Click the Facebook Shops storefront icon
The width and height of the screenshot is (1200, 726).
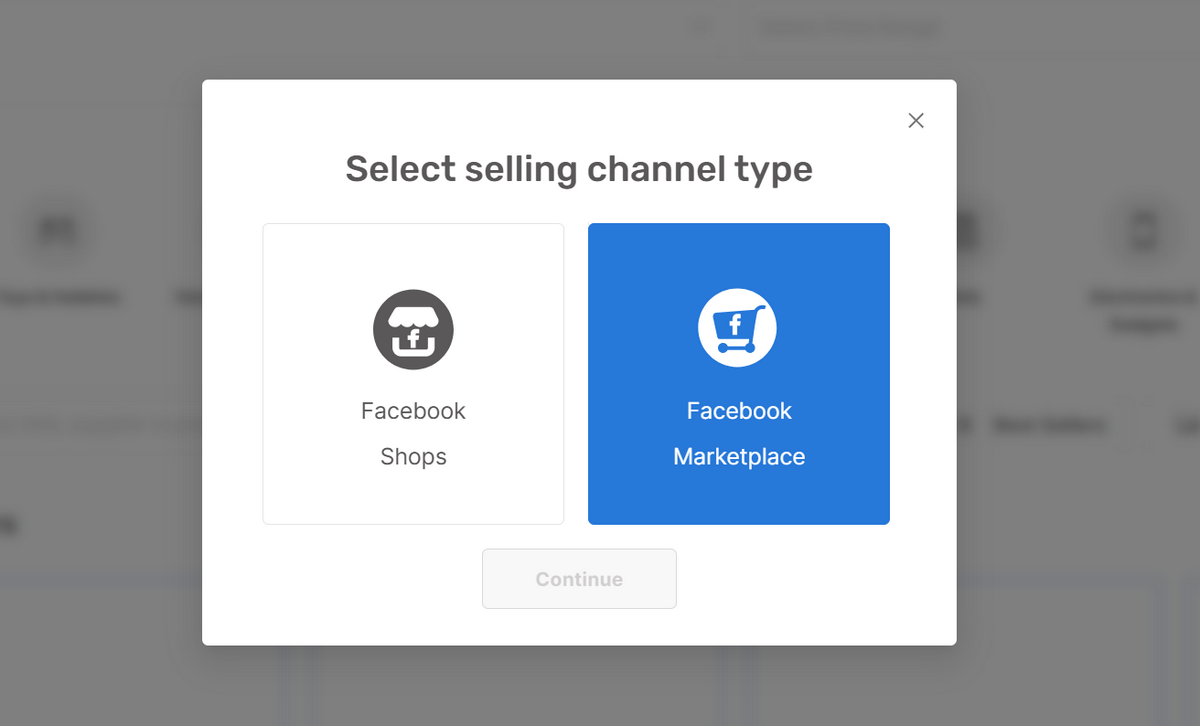413,330
